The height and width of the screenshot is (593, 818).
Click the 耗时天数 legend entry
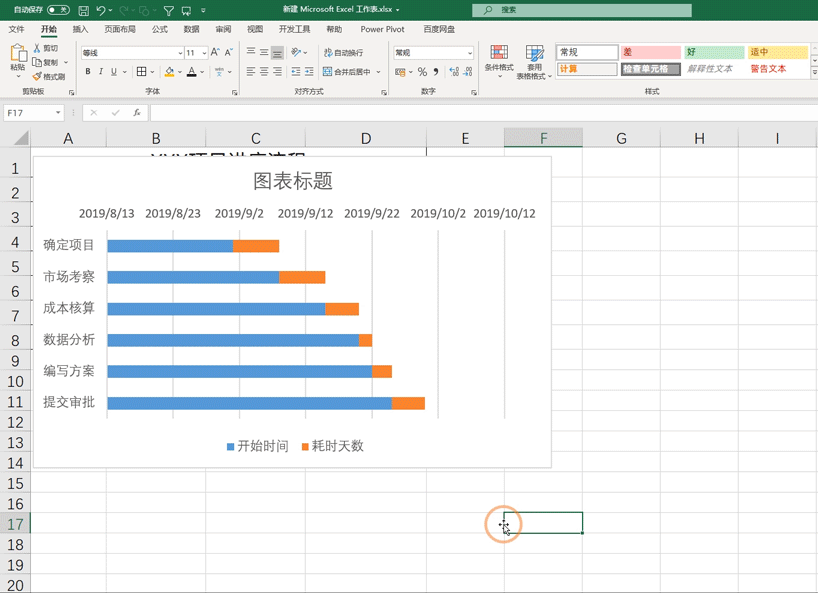tap(332, 446)
